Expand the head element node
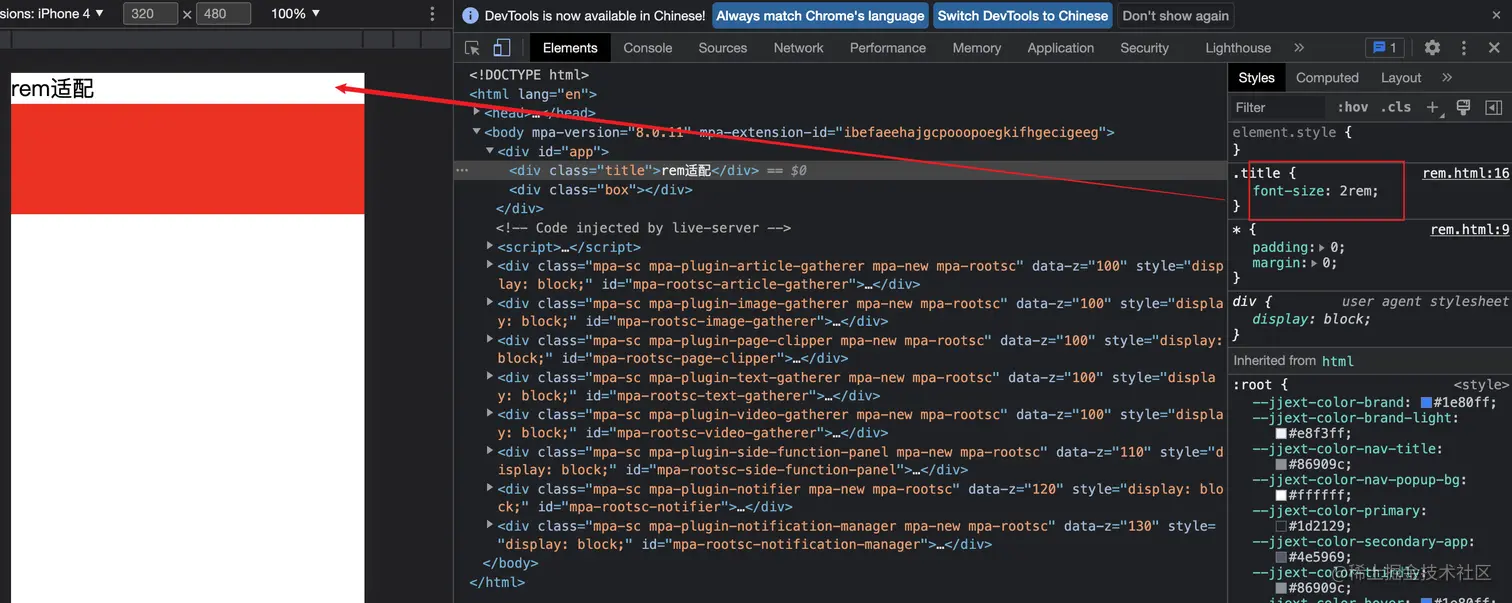Viewport: 1512px width, 603px height. click(x=476, y=113)
